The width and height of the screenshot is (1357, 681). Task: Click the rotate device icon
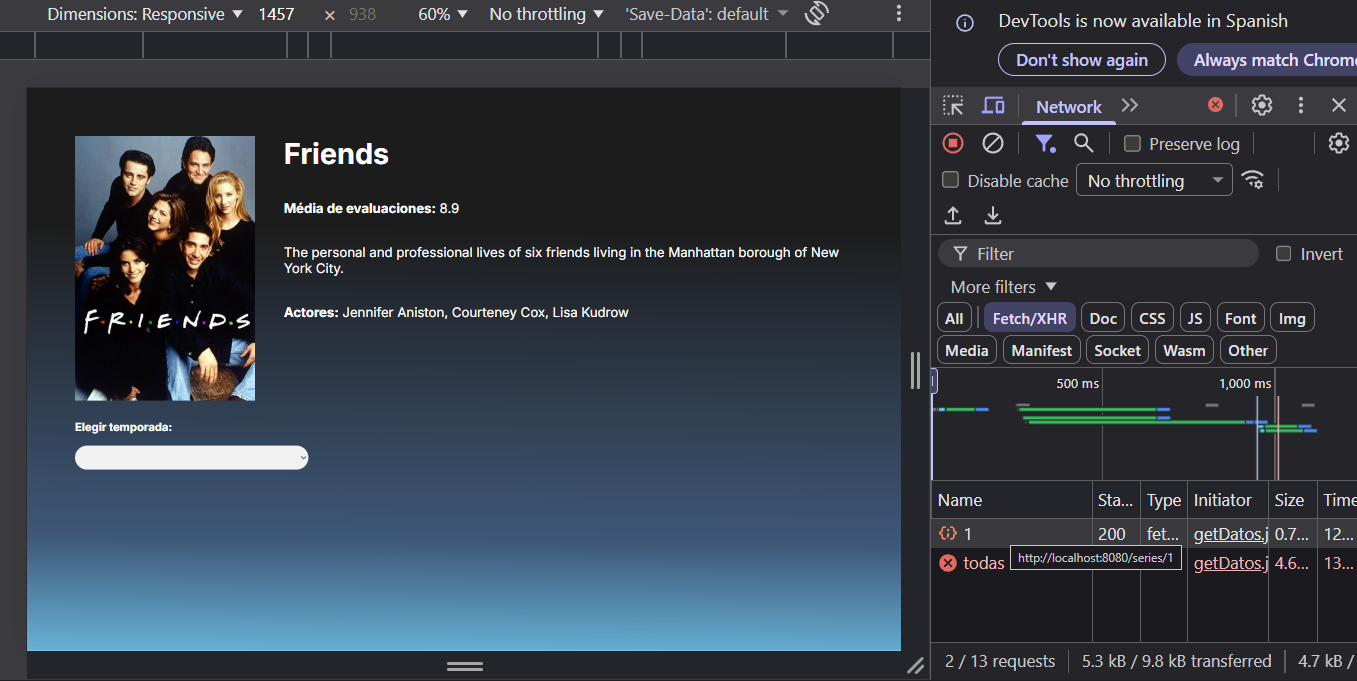(x=817, y=14)
